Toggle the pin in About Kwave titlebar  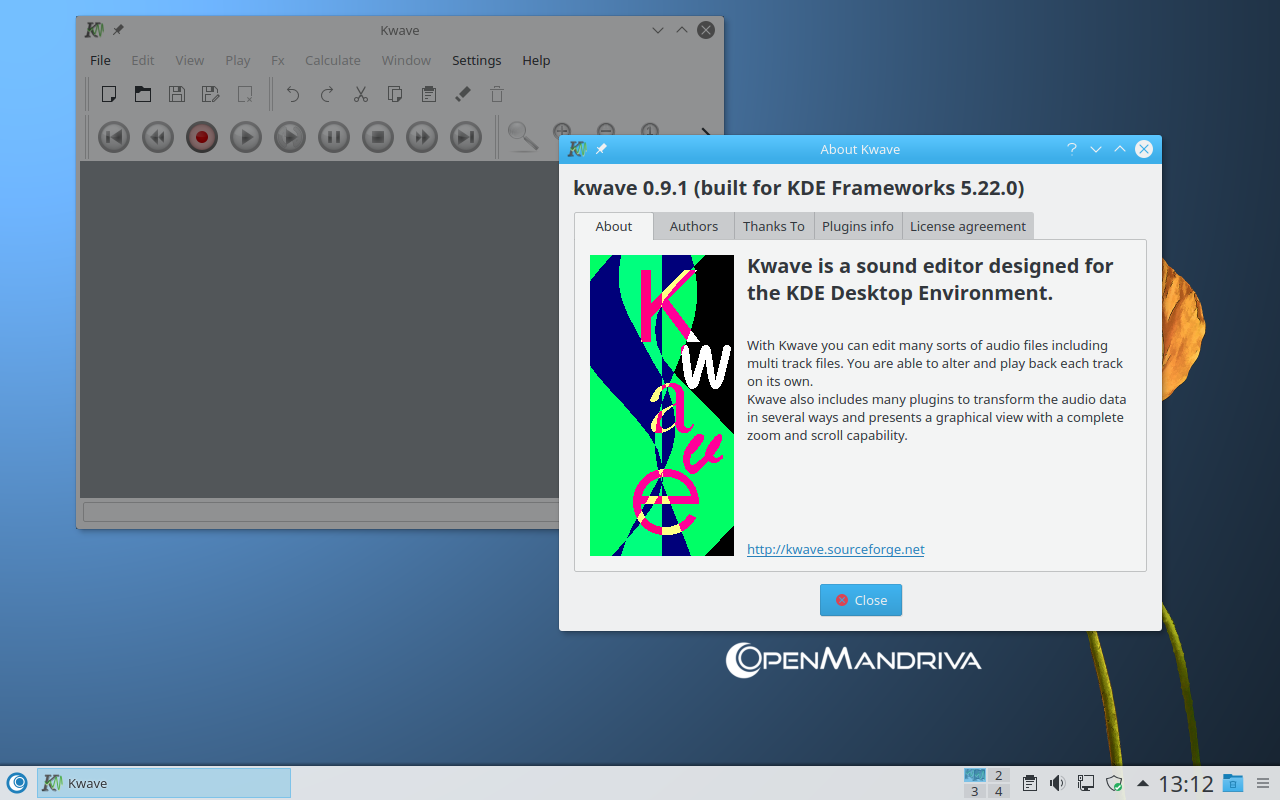coord(601,149)
